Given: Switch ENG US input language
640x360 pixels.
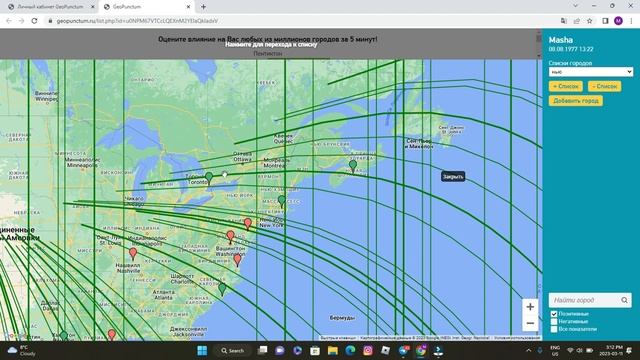Looking at the screenshot, I should (x=555, y=350).
